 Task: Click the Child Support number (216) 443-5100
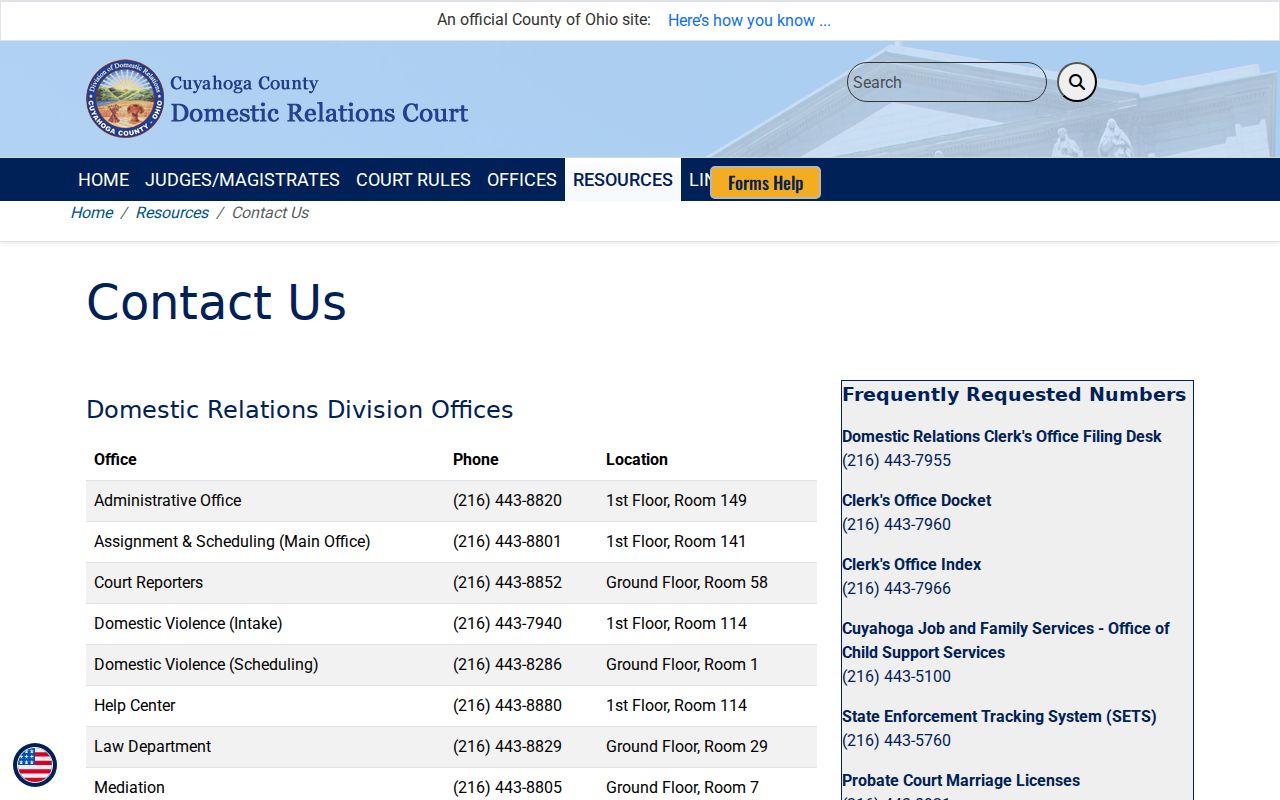click(897, 676)
